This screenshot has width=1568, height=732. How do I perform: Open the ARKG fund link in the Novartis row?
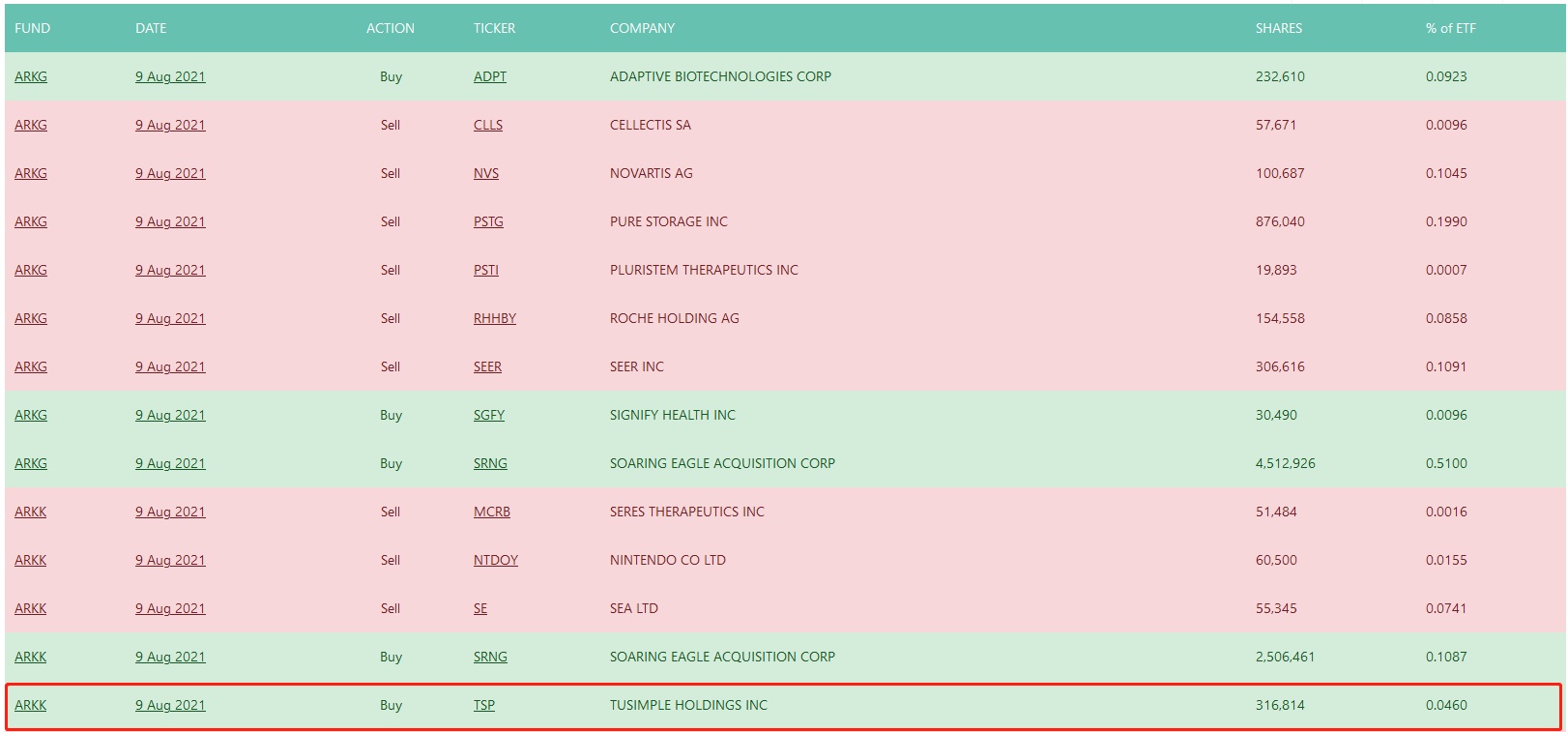(x=31, y=173)
